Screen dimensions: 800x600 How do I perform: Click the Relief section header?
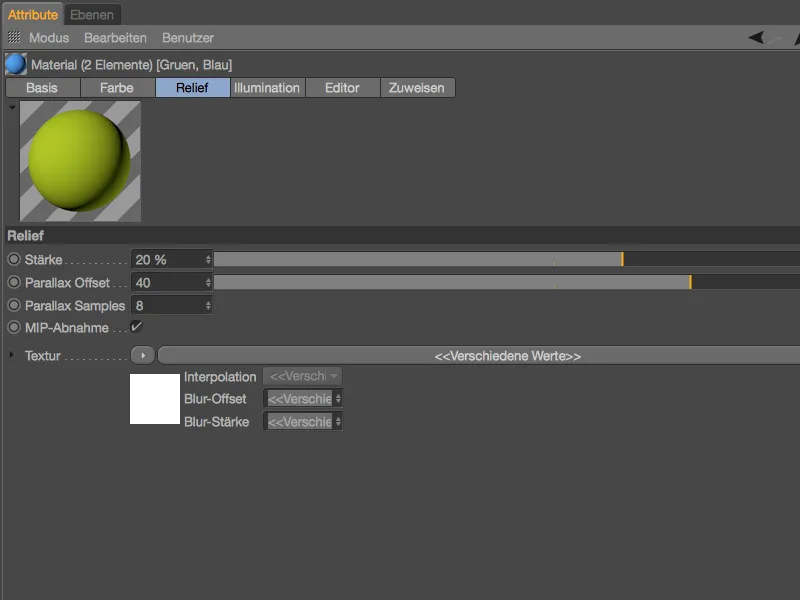[x=402, y=235]
